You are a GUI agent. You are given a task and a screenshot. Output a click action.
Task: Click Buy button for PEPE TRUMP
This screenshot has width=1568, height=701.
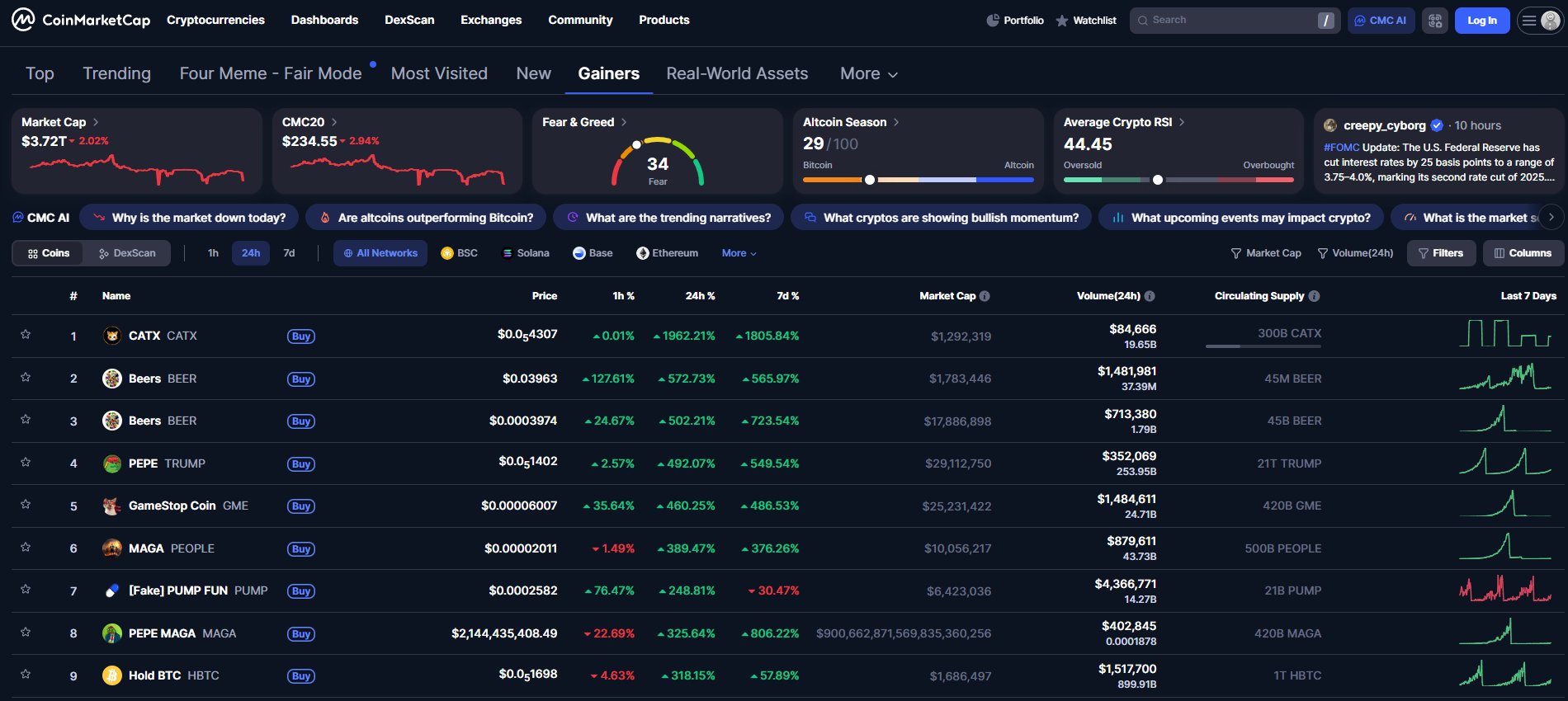(301, 464)
